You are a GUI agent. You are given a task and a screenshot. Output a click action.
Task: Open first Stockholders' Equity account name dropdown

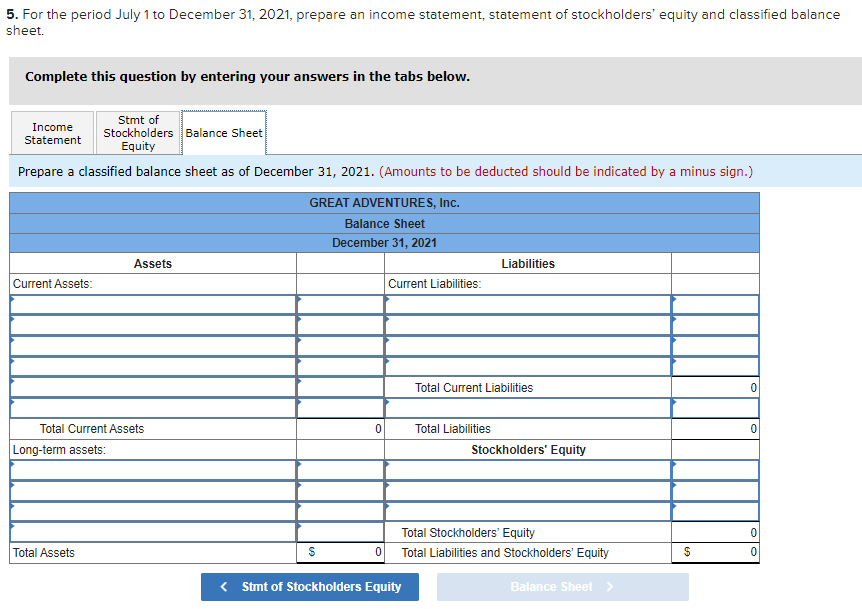[528, 470]
